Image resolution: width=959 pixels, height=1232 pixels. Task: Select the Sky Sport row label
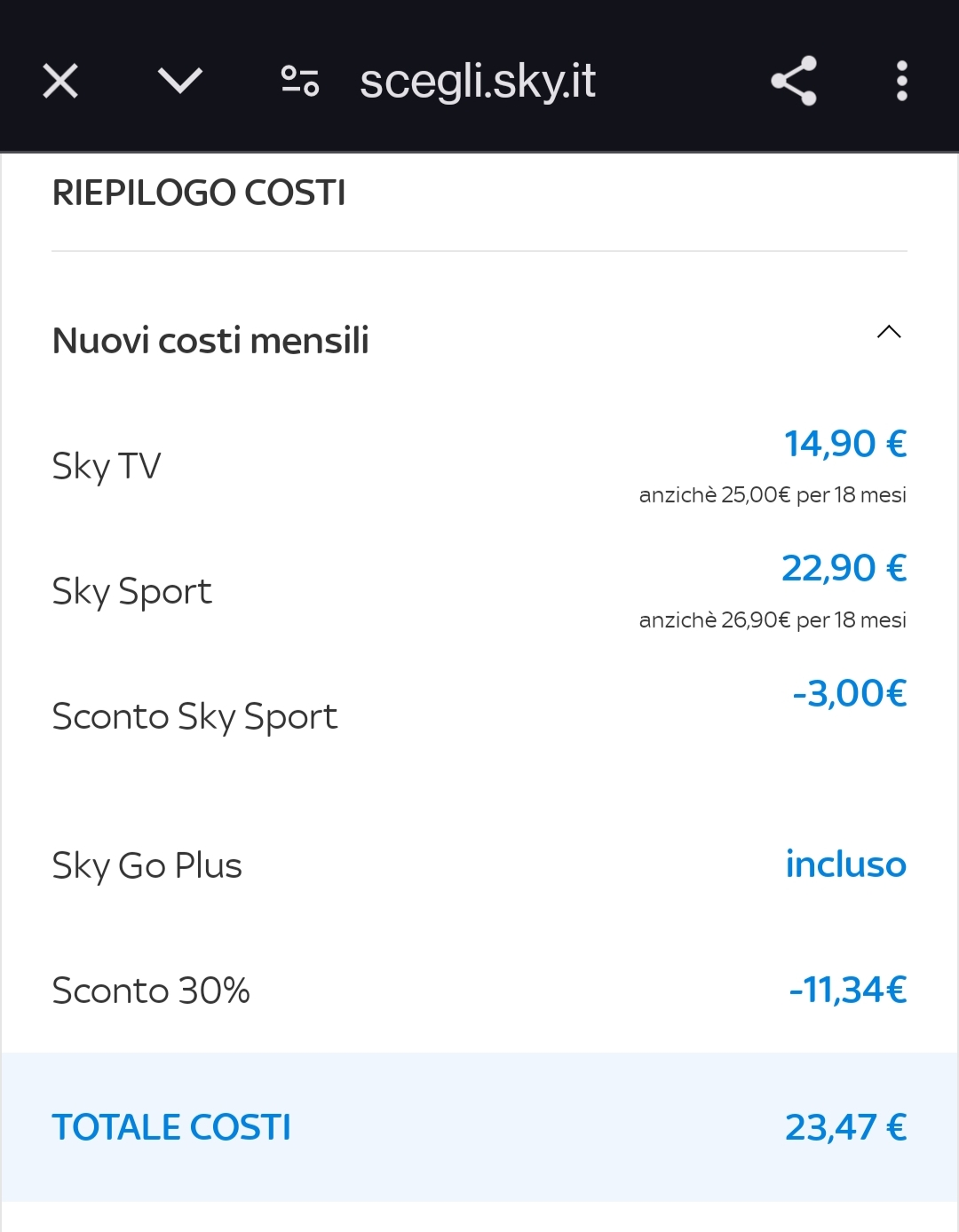click(132, 592)
